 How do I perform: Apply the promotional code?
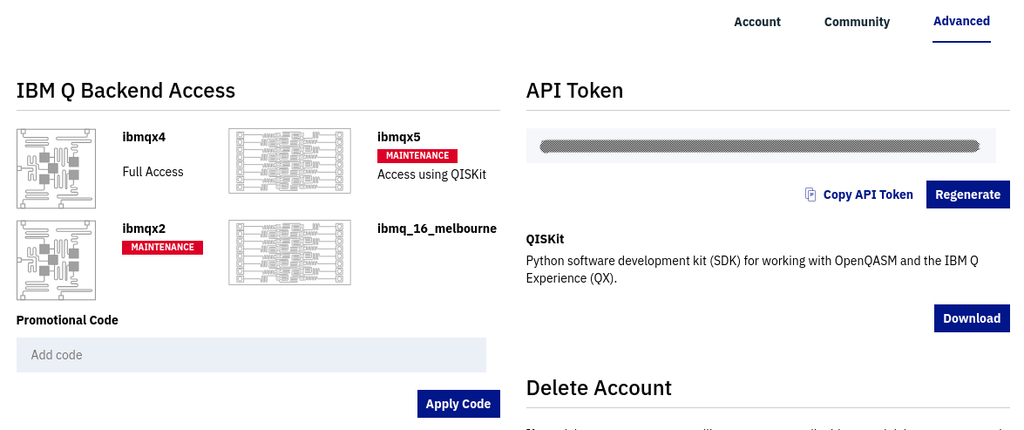pyautogui.click(x=458, y=404)
